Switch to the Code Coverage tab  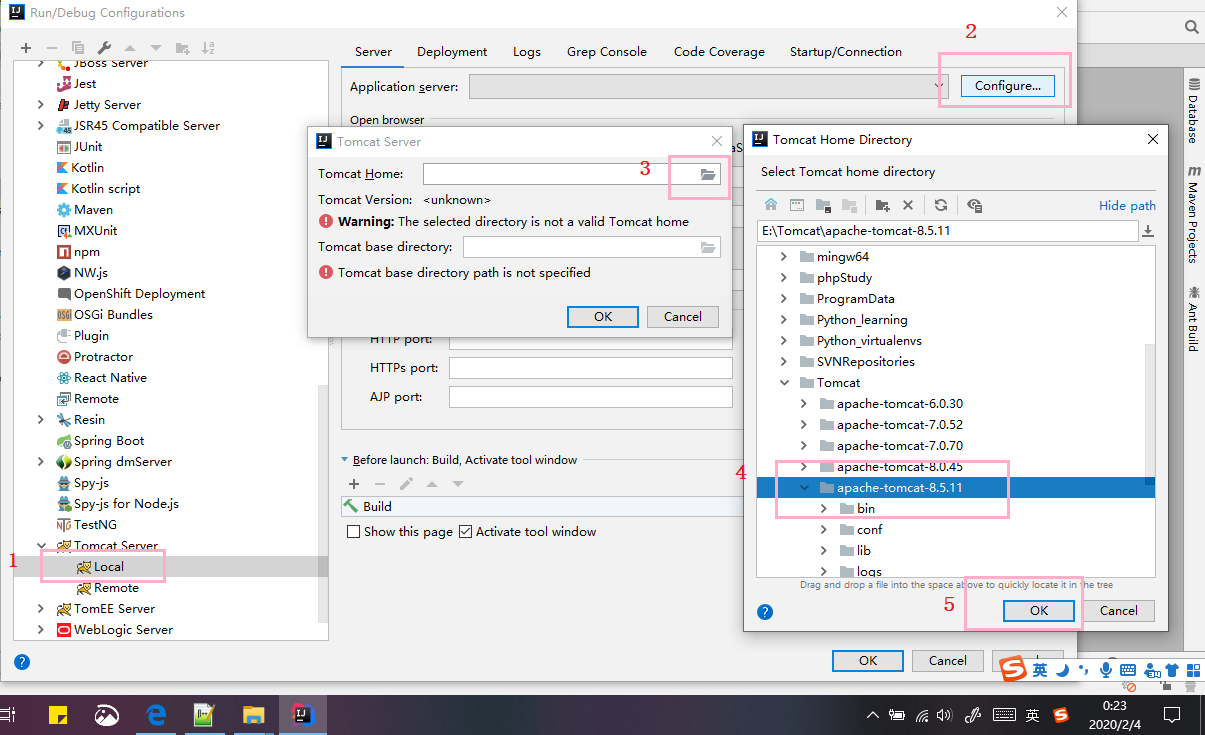719,52
